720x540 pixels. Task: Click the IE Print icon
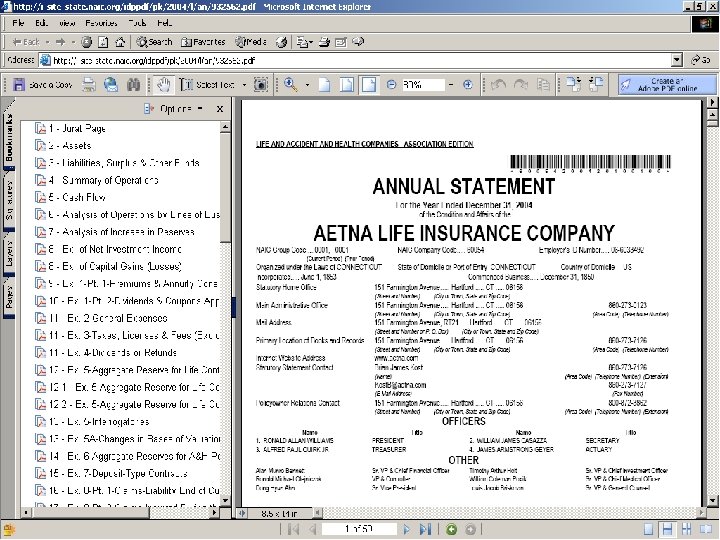(x=324, y=42)
